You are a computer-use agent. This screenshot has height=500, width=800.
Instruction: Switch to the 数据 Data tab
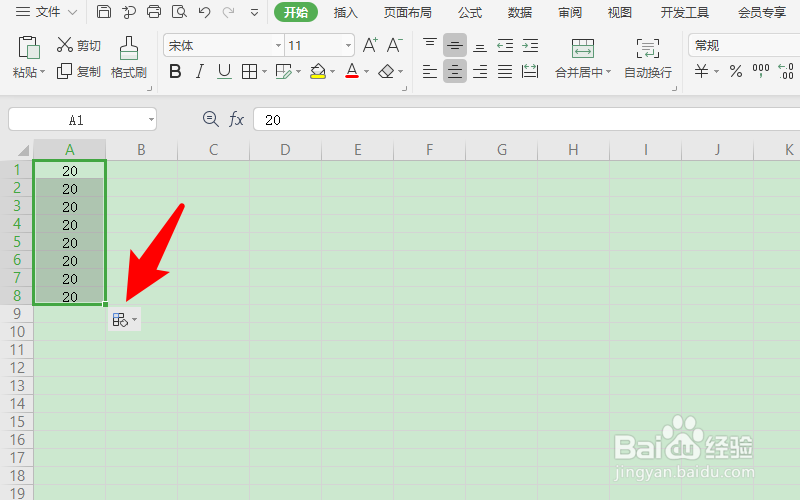520,12
